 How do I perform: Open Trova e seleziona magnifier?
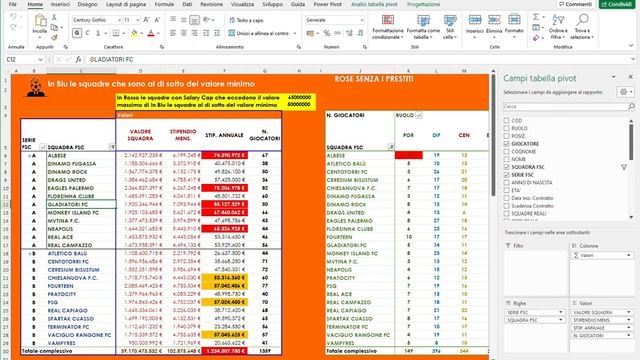[x=582, y=27]
